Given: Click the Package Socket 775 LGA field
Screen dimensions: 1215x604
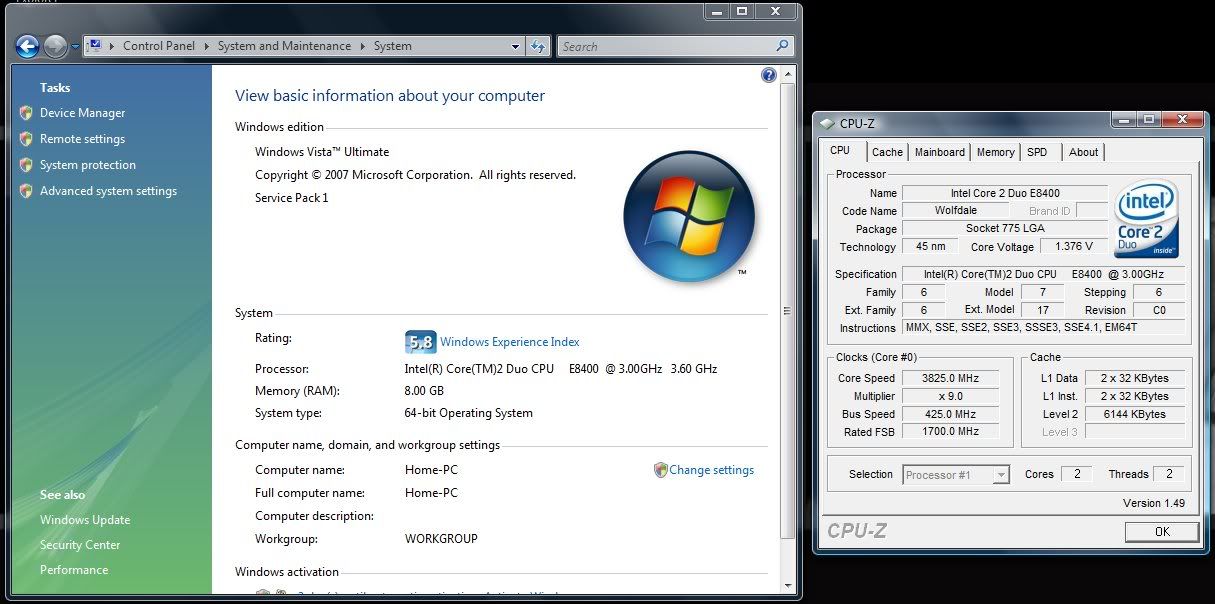Looking at the screenshot, I should pos(1005,229).
